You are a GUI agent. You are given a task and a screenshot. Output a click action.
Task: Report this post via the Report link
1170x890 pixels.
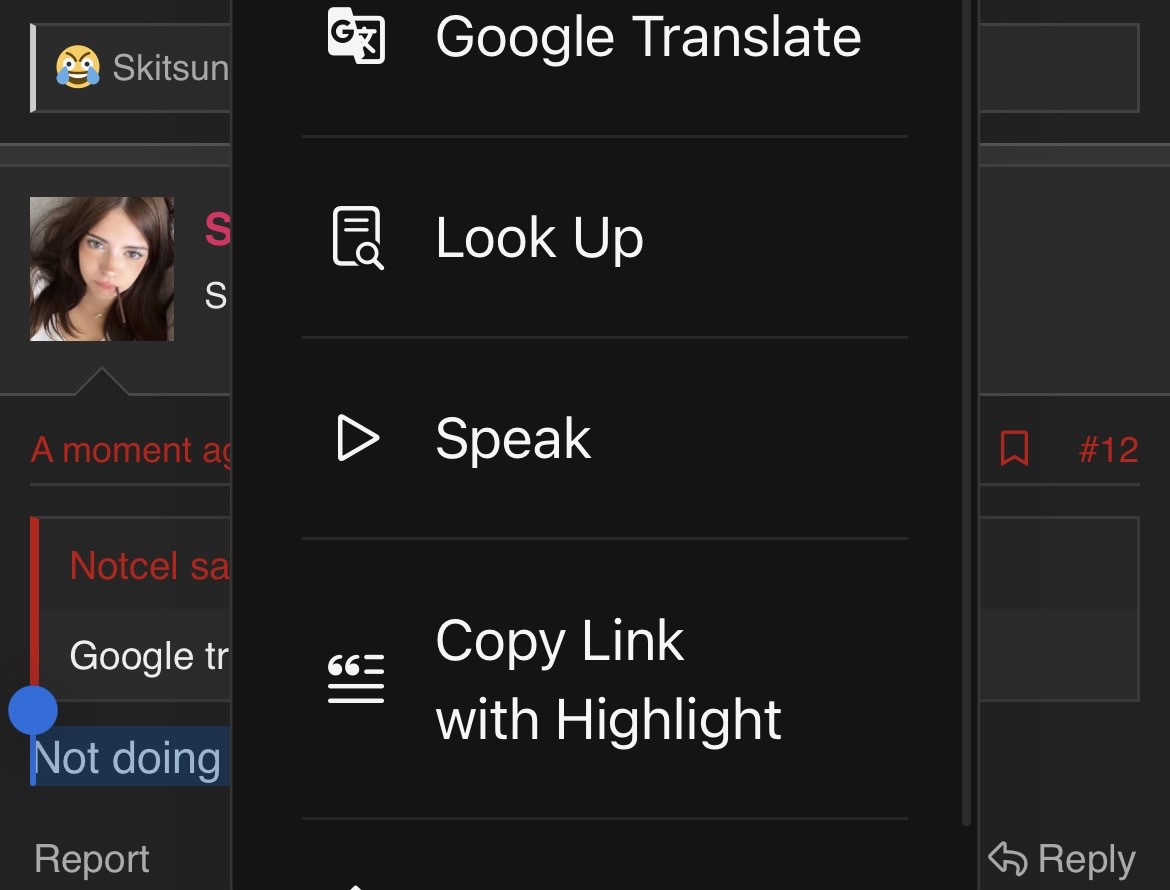click(92, 859)
